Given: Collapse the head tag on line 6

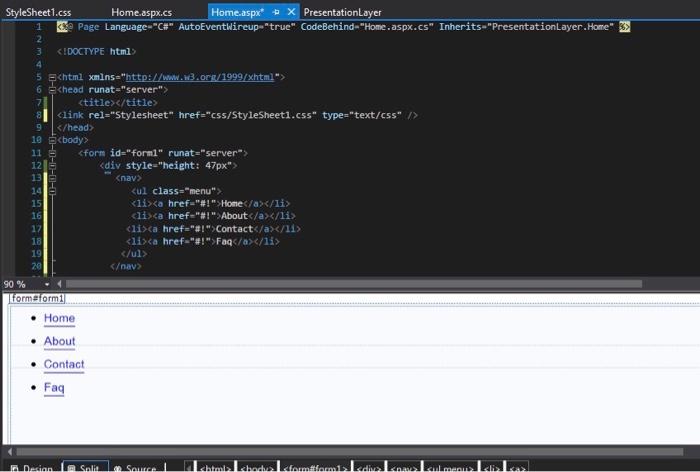Looking at the screenshot, I should [x=52, y=90].
